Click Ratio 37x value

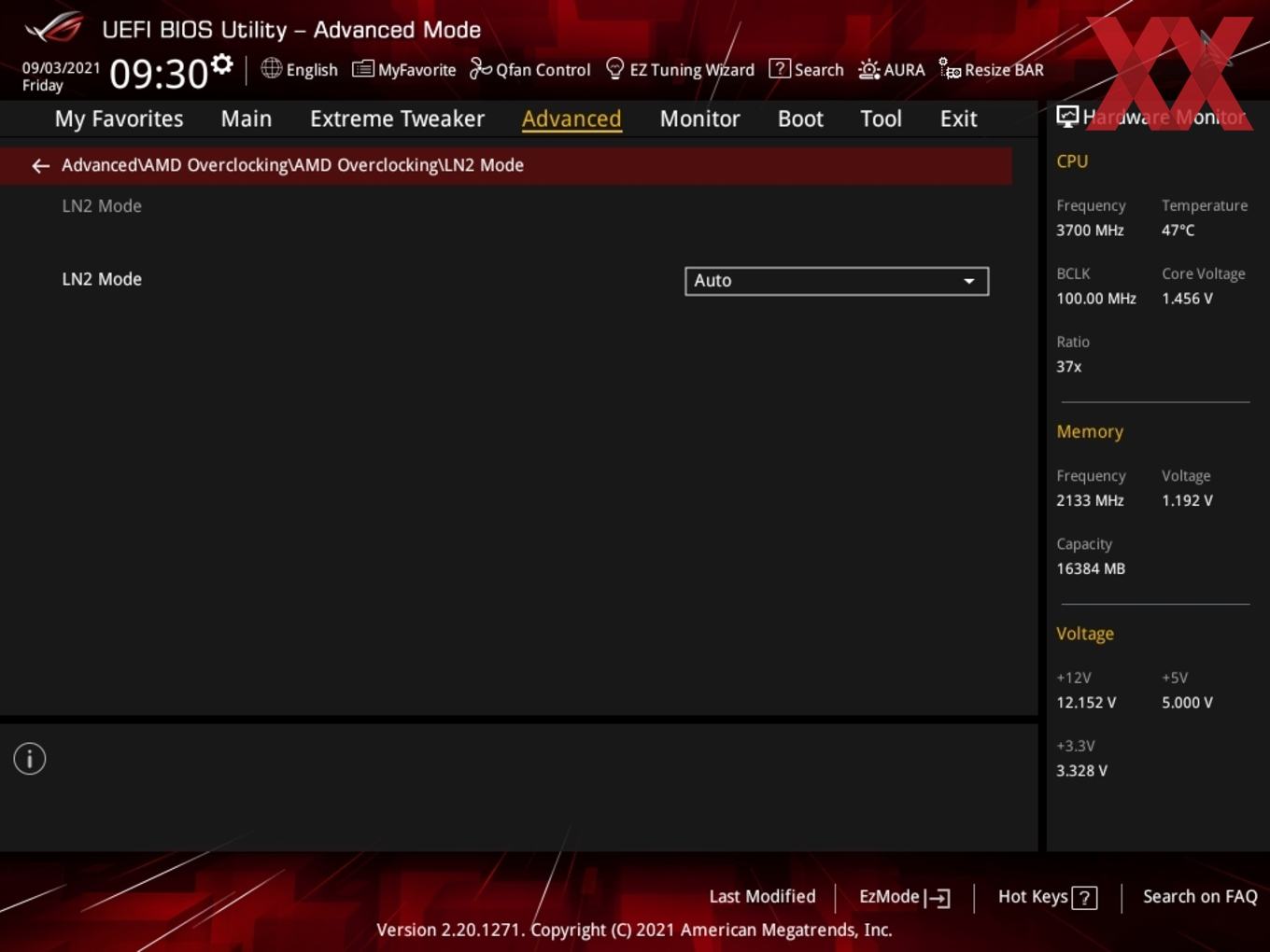tap(1068, 367)
